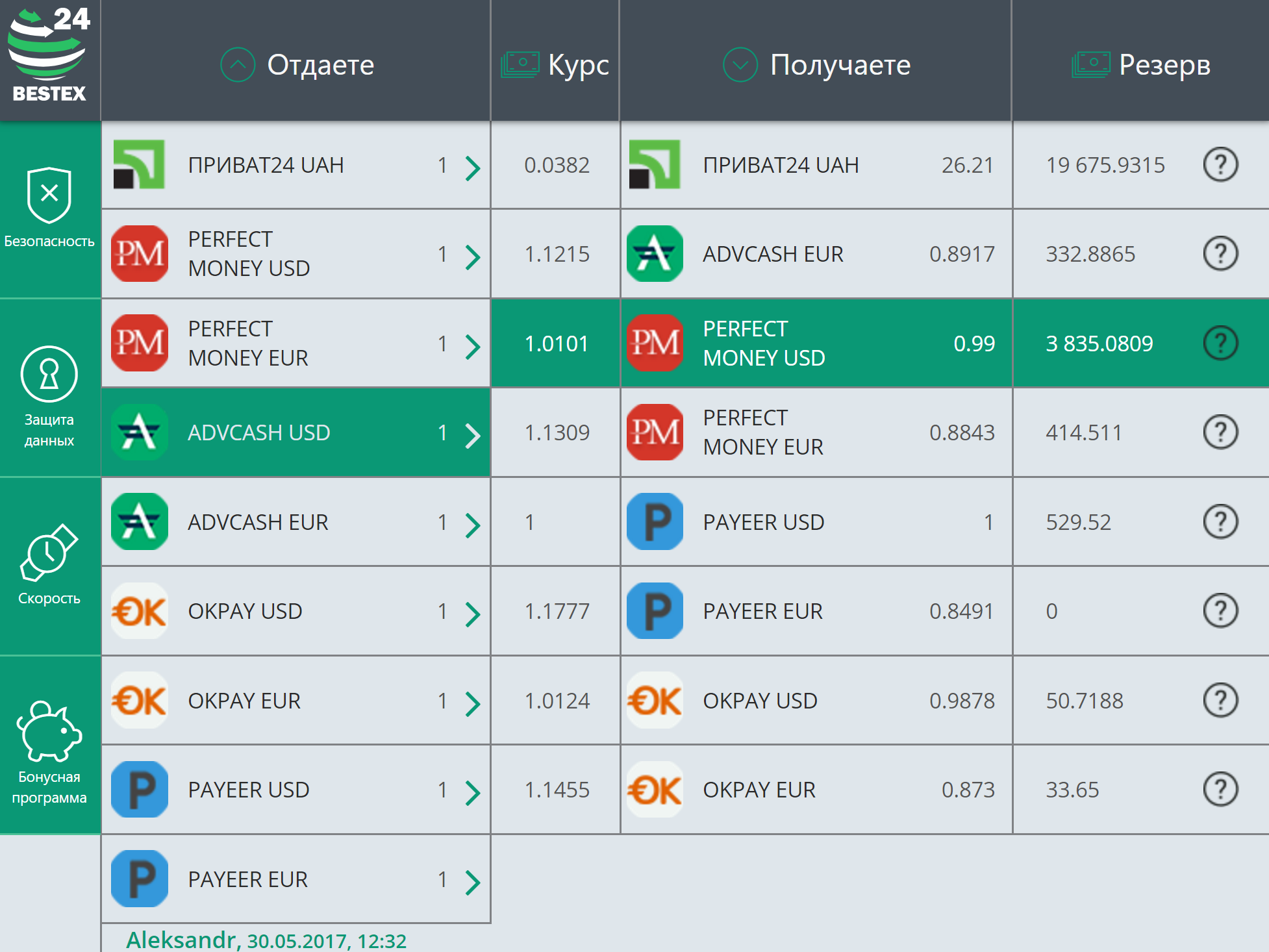This screenshot has height=952, width=1269.
Task: Open the Защита данных keyhole icon
Action: pos(49,374)
